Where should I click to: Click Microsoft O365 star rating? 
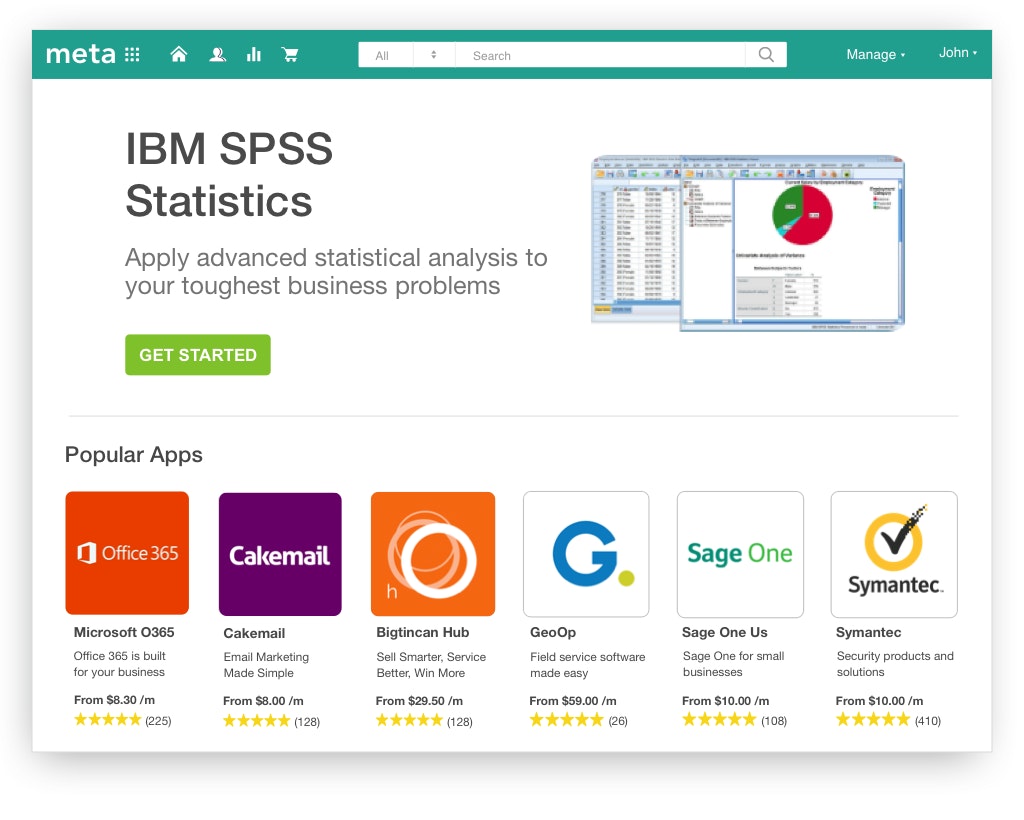click(108, 720)
